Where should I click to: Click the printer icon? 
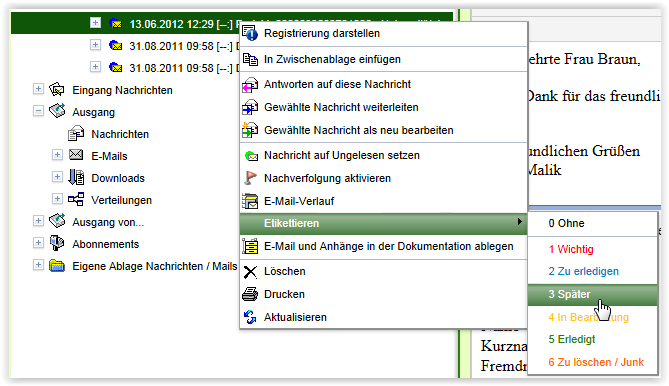pyautogui.click(x=250, y=294)
